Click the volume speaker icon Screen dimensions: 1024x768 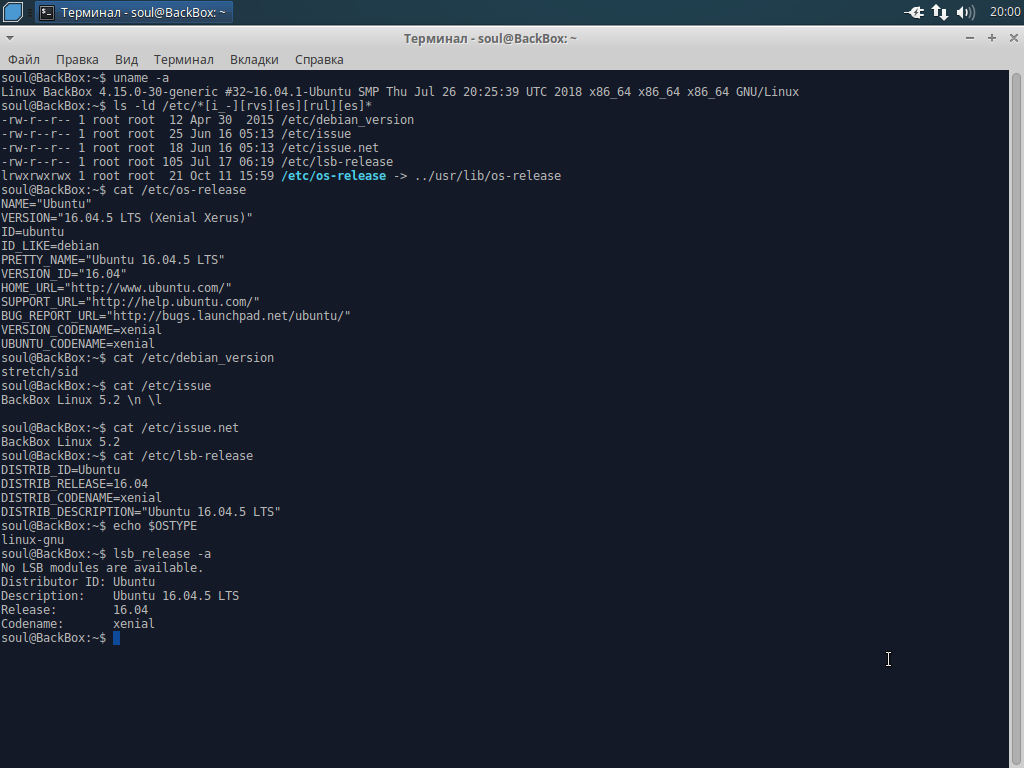(x=965, y=12)
